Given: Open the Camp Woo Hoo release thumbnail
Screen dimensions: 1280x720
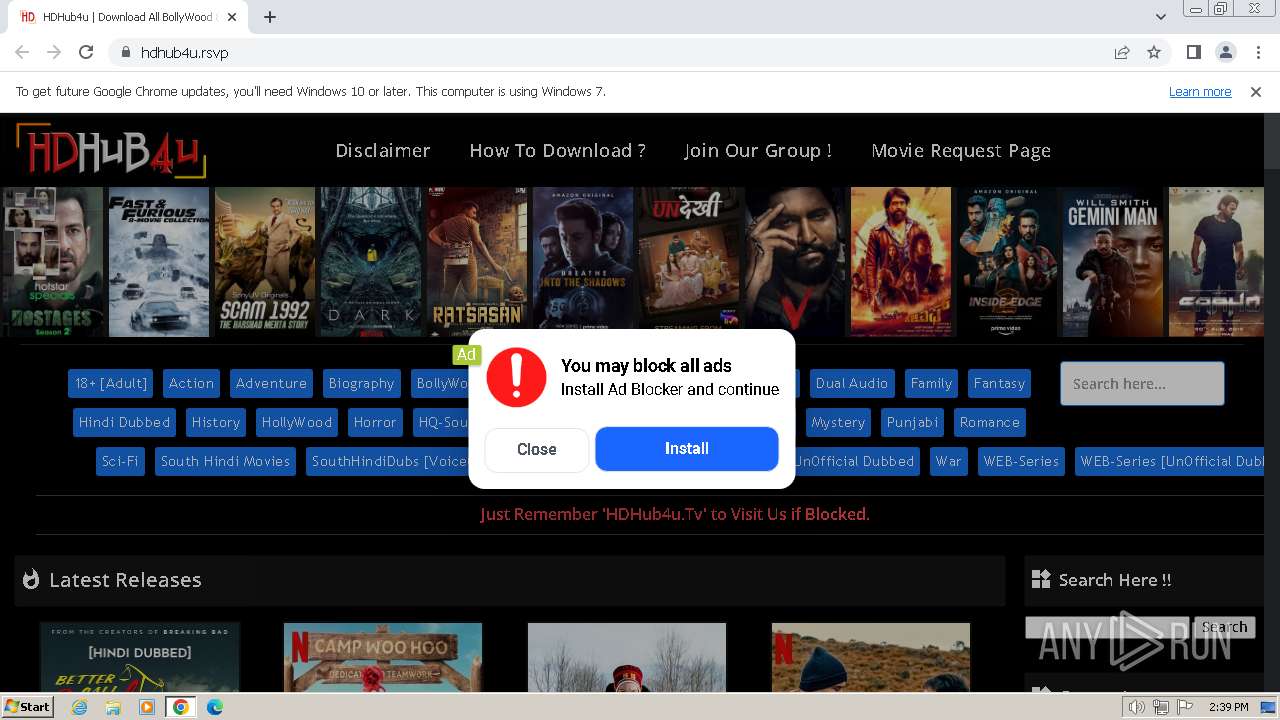Looking at the screenshot, I should pyautogui.click(x=383, y=657).
